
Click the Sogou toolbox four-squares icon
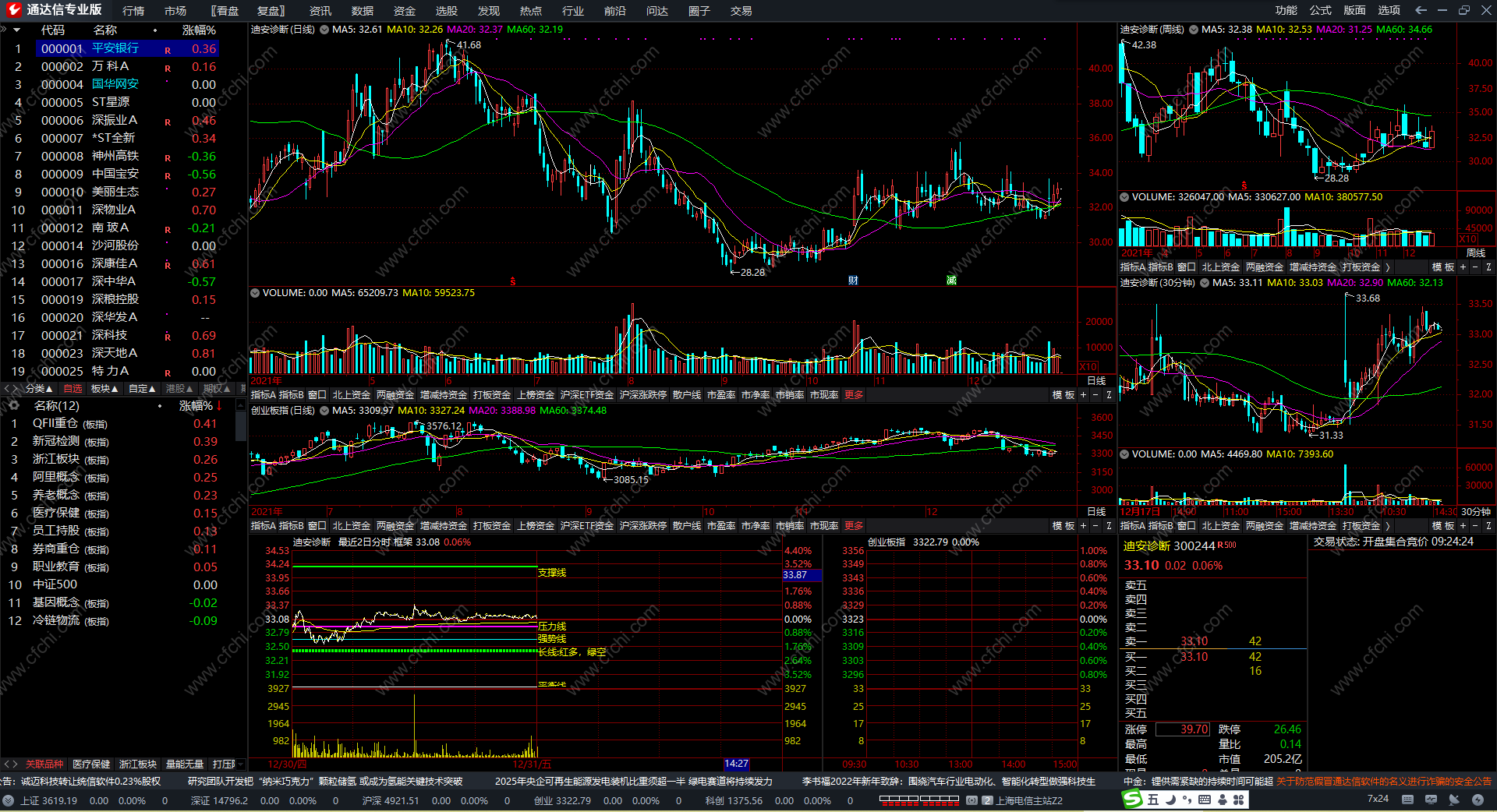coord(1238,800)
